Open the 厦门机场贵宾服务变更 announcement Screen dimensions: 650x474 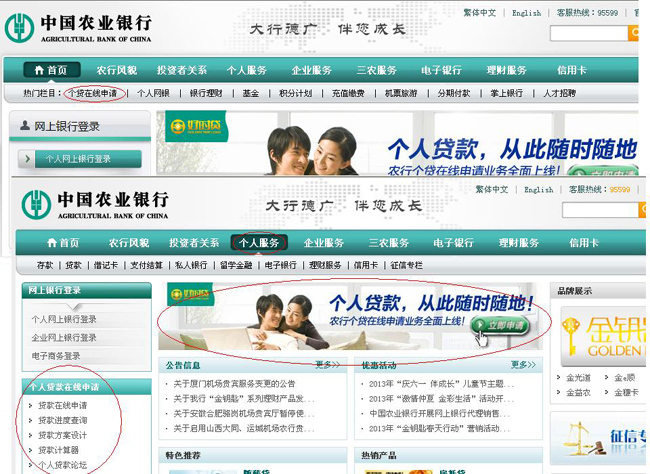(234, 384)
